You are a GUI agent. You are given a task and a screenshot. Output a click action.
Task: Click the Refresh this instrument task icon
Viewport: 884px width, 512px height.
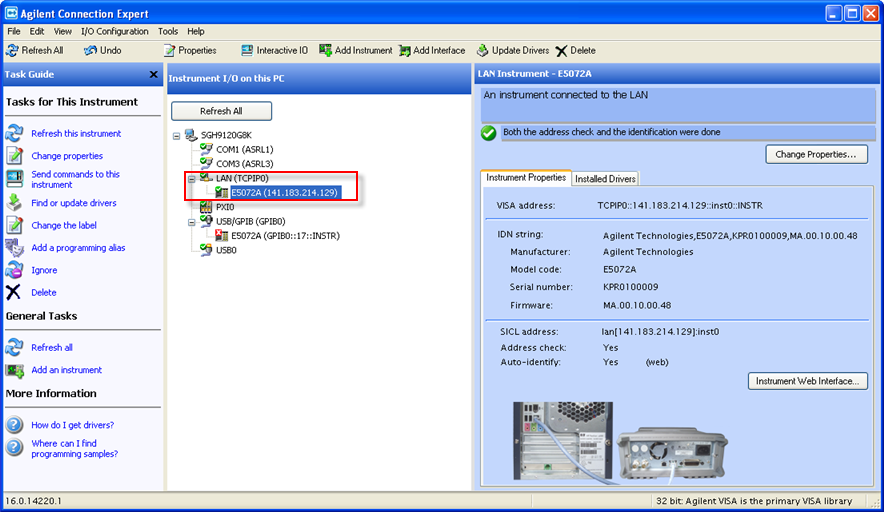point(14,134)
